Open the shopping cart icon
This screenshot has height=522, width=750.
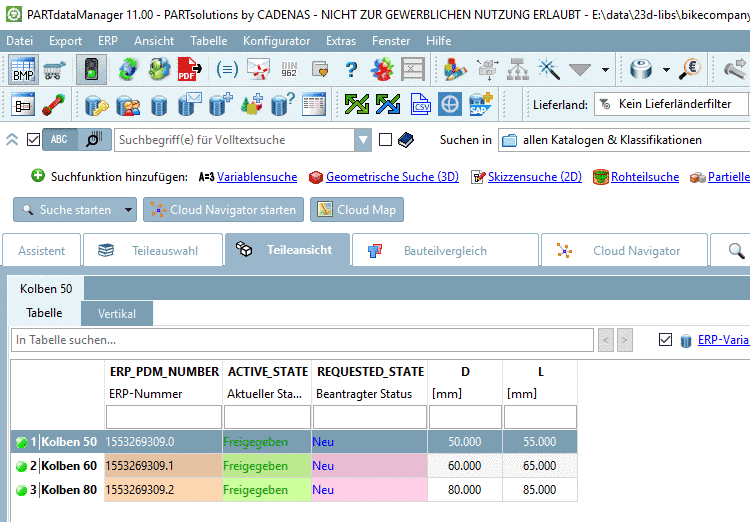click(x=55, y=70)
